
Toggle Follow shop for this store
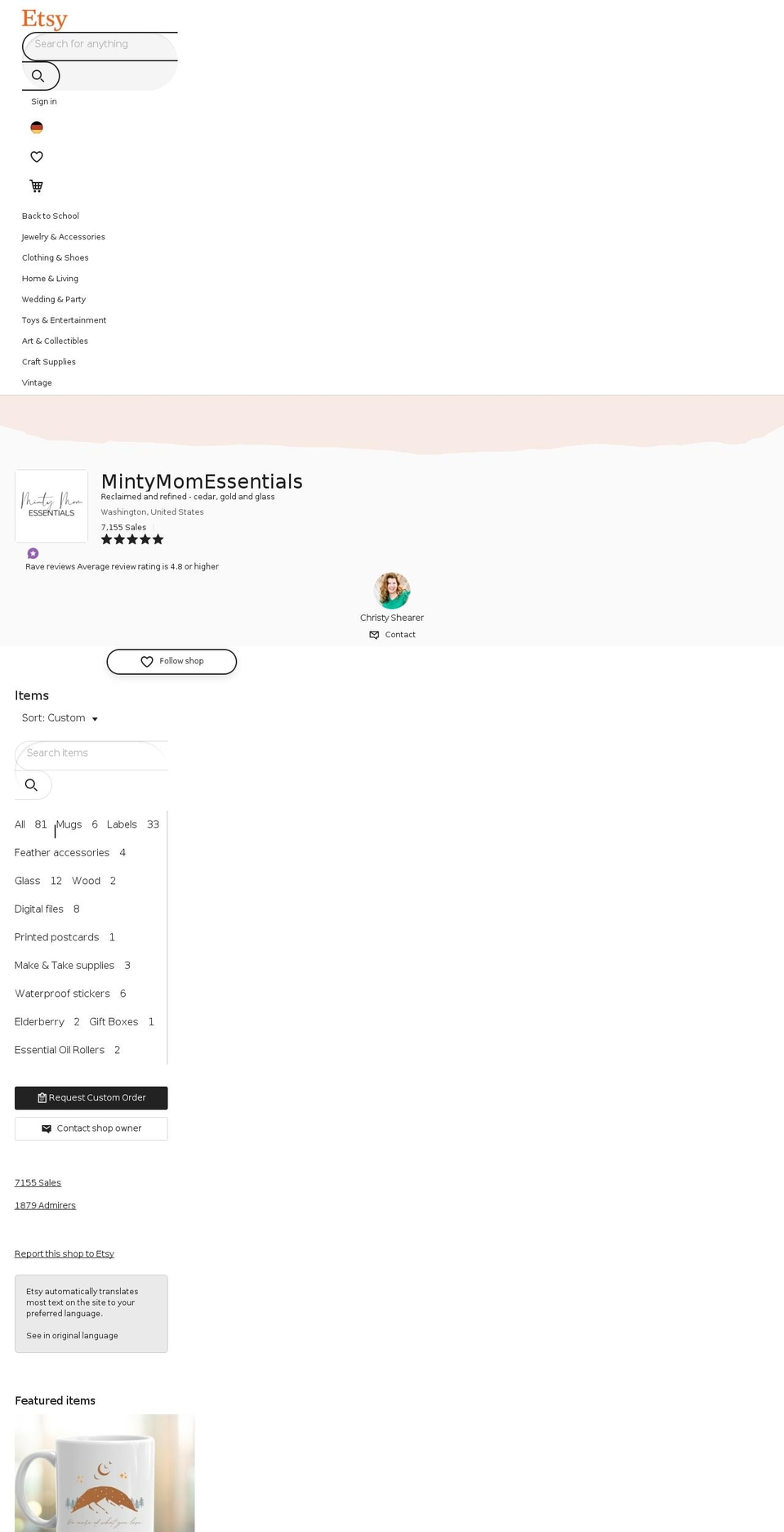click(x=171, y=661)
